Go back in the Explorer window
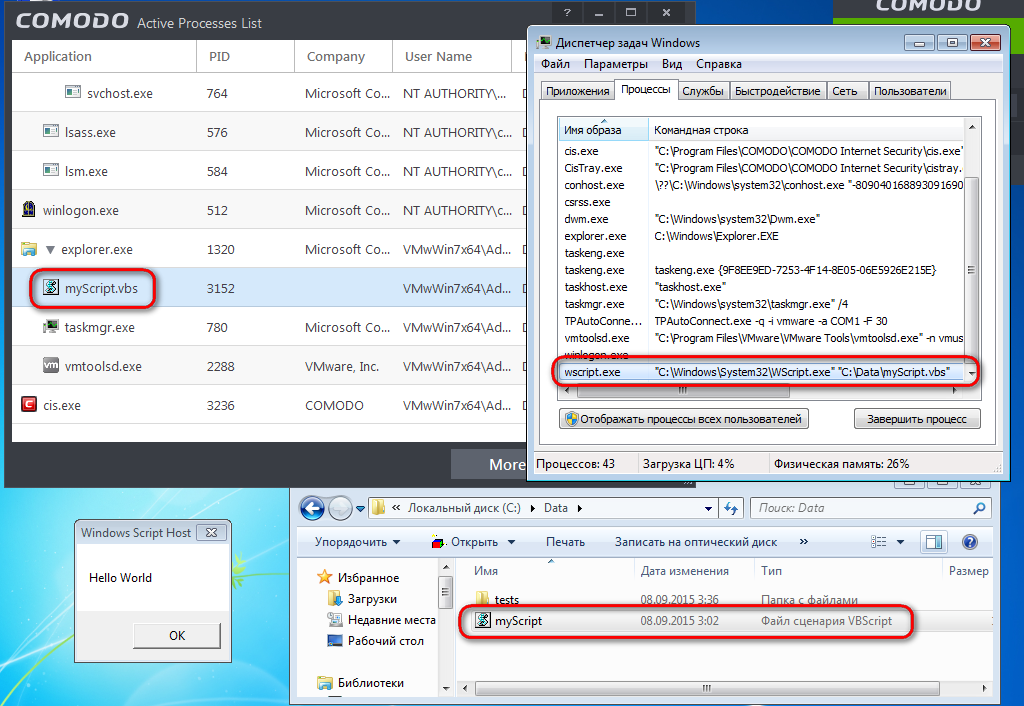The height and width of the screenshot is (706, 1024). pyautogui.click(x=312, y=508)
